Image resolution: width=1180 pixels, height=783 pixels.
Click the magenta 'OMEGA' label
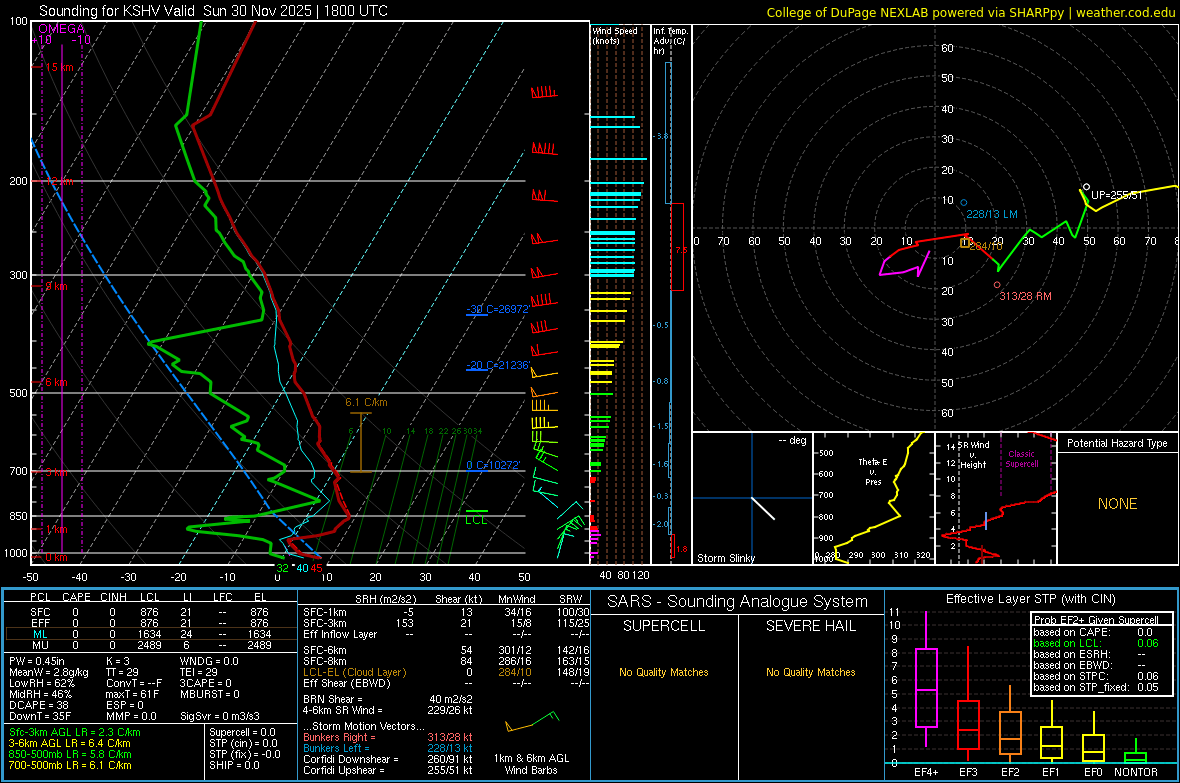click(x=62, y=29)
